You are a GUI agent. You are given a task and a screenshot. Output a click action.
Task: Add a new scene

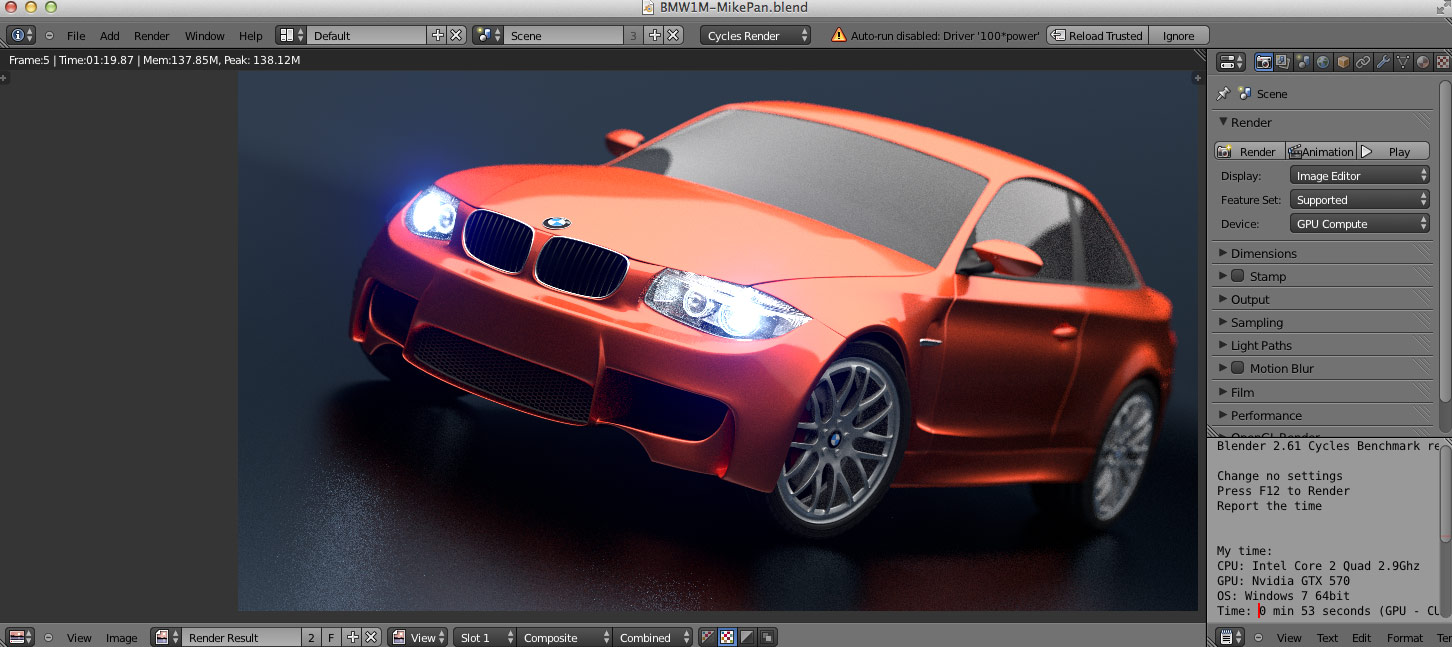[655, 35]
